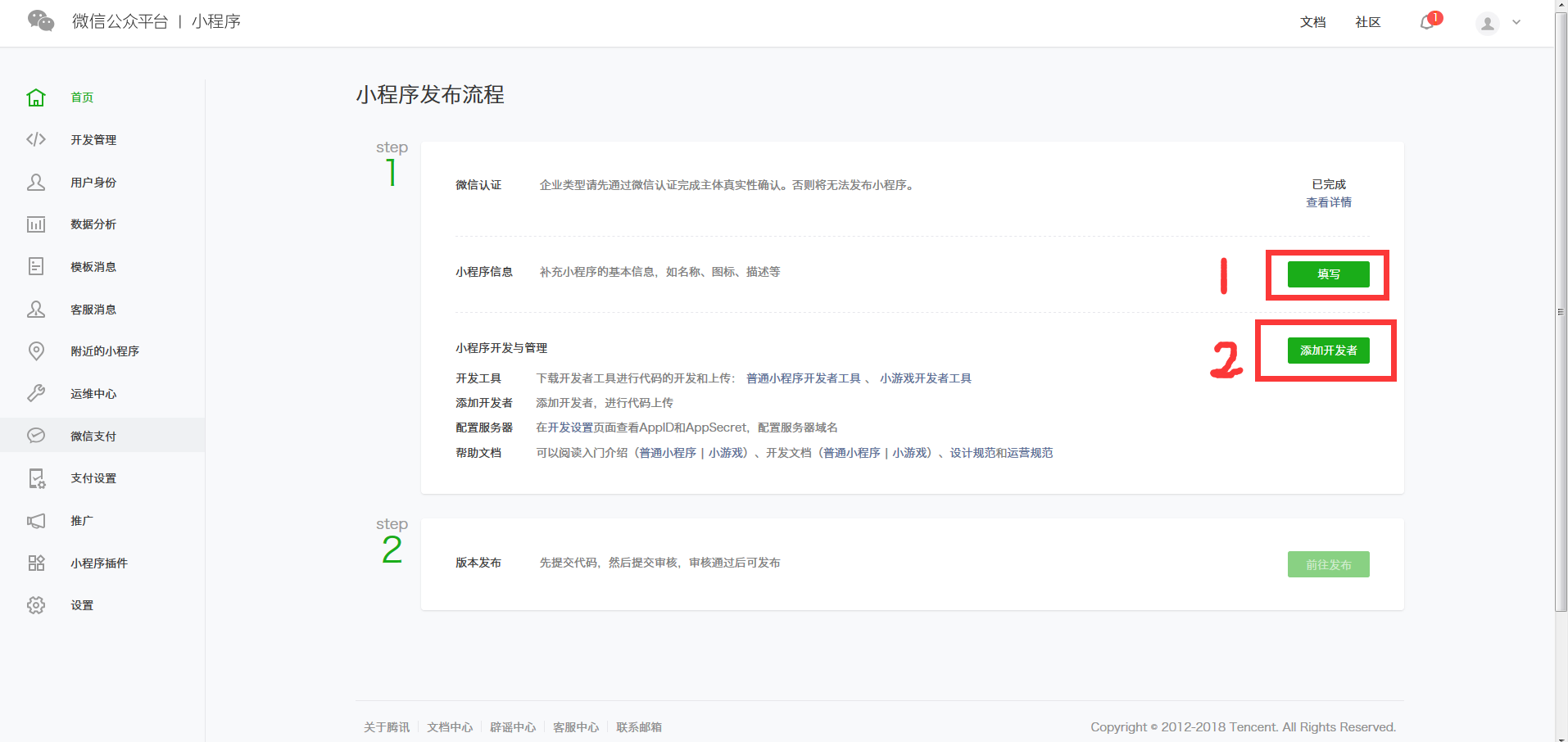Click the 用户身份 person icon

[36, 182]
